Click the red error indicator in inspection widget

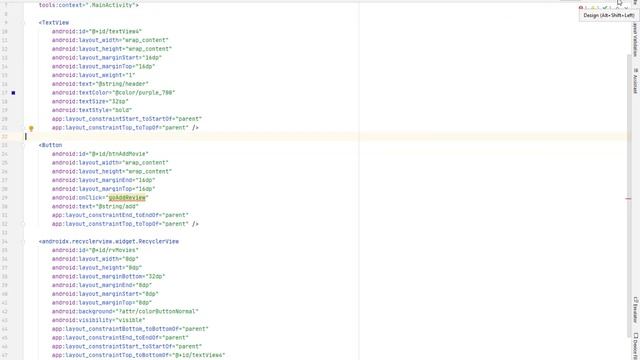click(581, 8)
